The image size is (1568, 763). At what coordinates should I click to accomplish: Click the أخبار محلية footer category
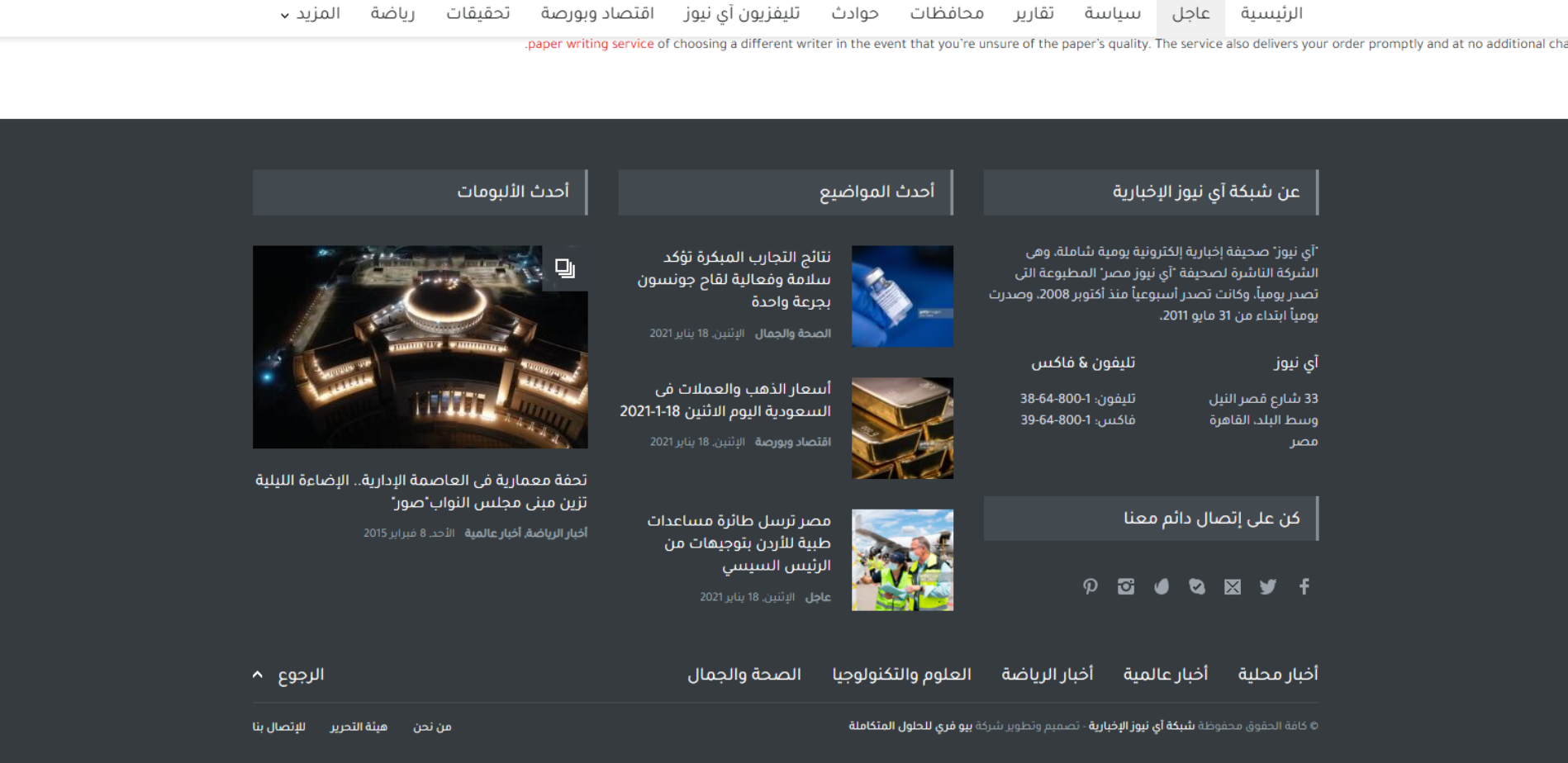pos(1277,675)
